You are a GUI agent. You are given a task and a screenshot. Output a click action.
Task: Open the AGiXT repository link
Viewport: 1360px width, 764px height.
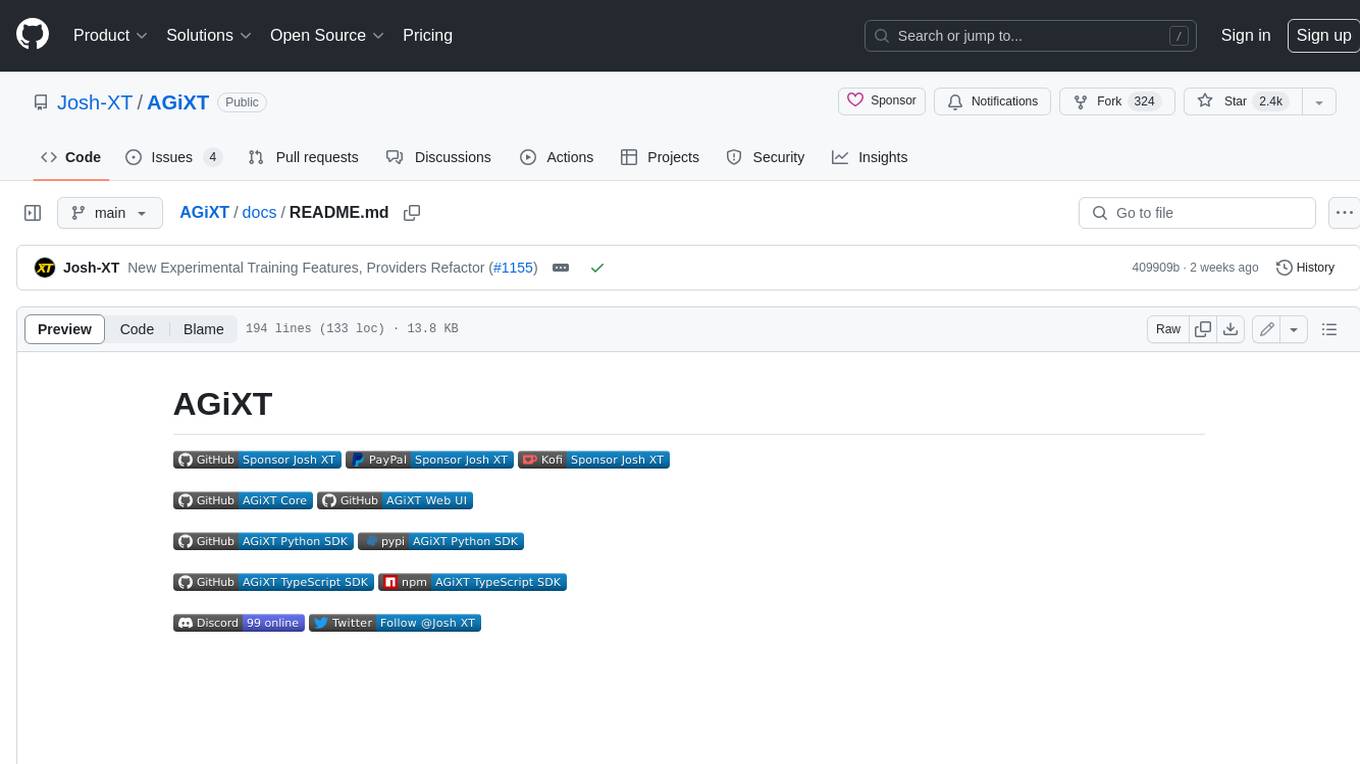pos(178,102)
